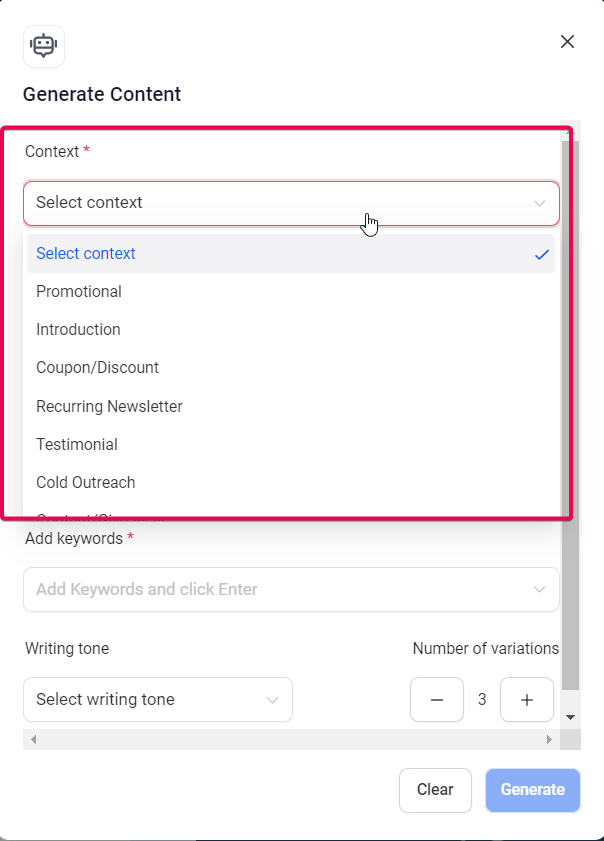Image resolution: width=604 pixels, height=841 pixels.
Task: Decrease number of variations with minus
Action: coord(437,700)
